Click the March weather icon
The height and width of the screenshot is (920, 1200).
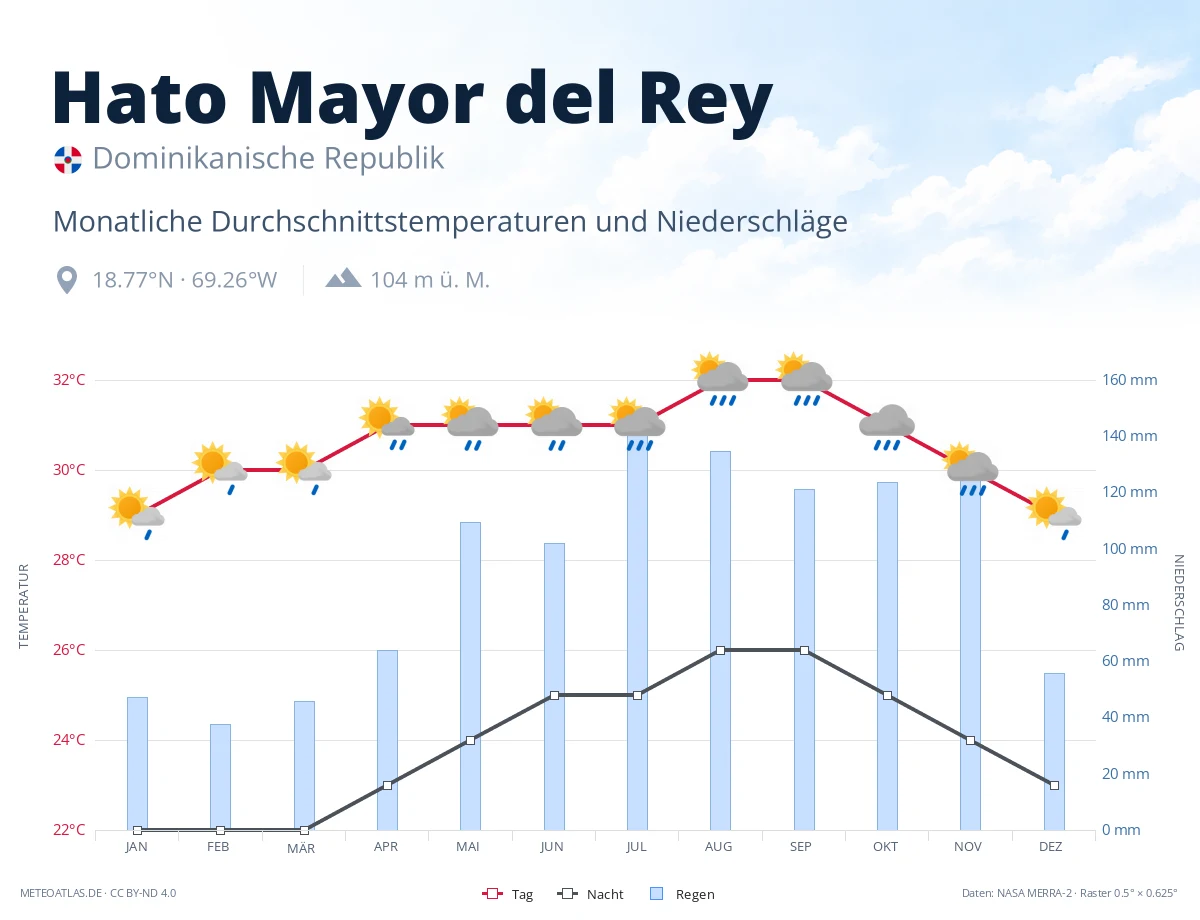pos(304,468)
